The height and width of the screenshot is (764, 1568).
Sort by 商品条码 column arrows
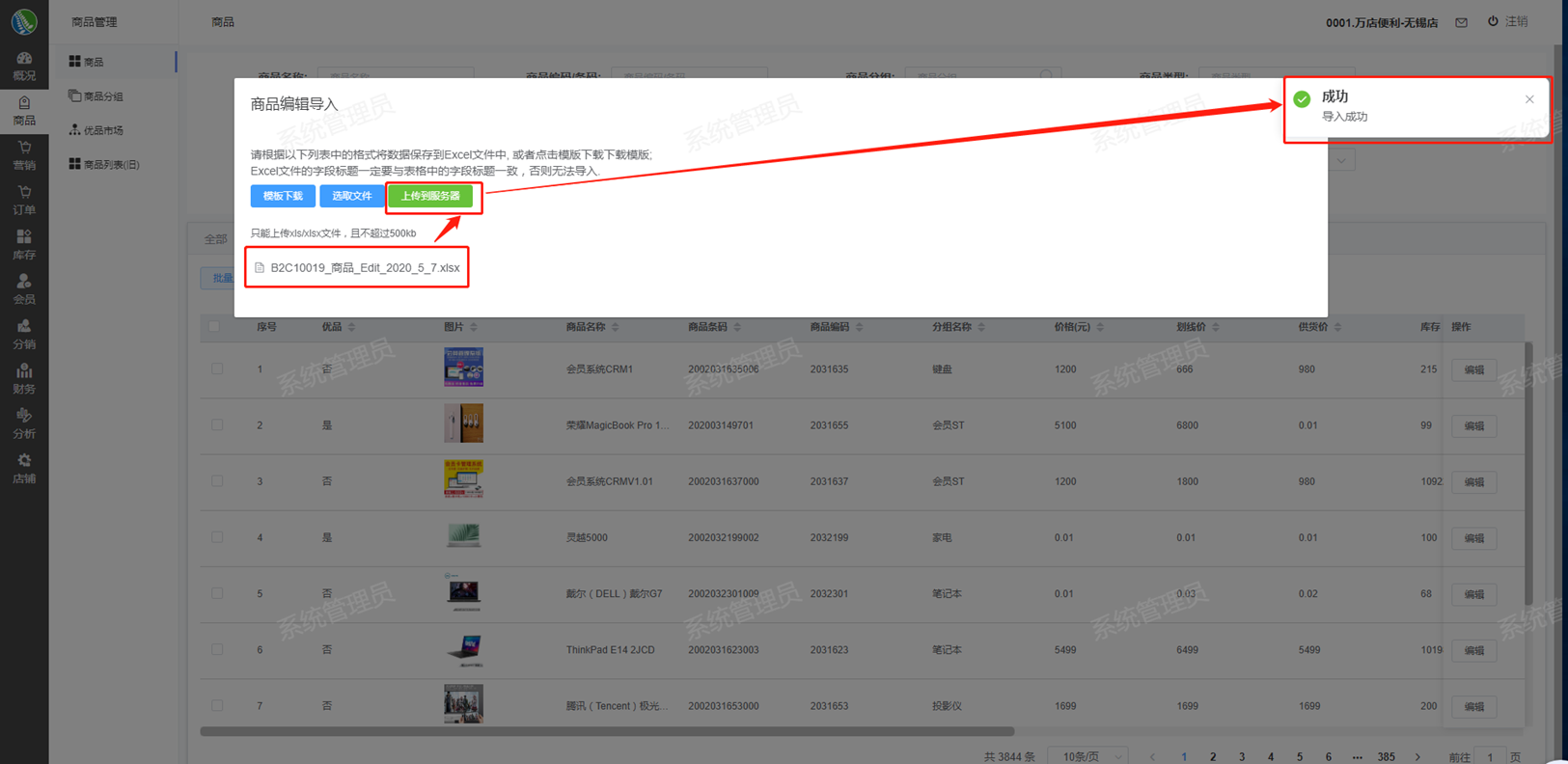coord(737,327)
